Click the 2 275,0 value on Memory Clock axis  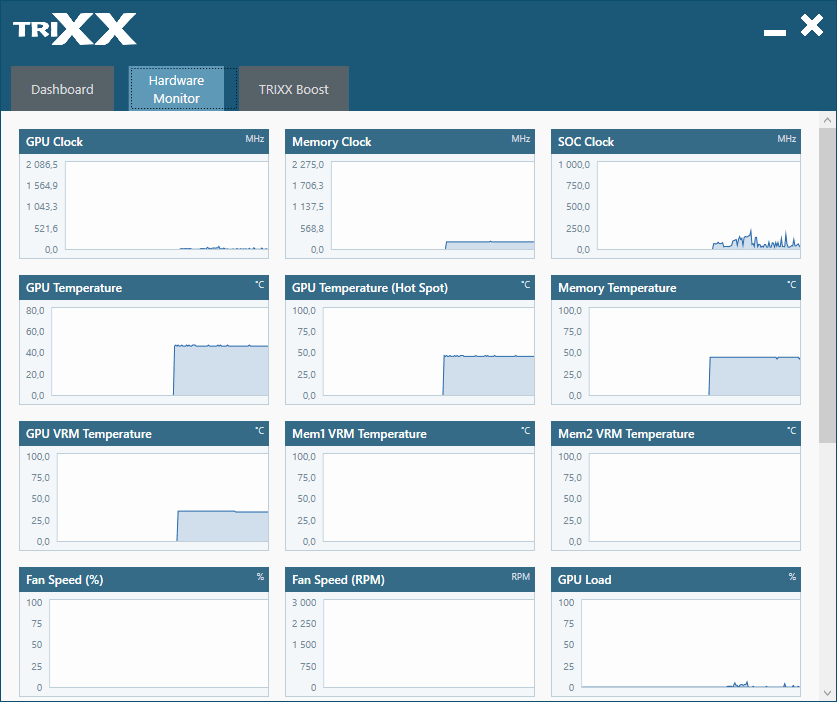(x=307, y=164)
